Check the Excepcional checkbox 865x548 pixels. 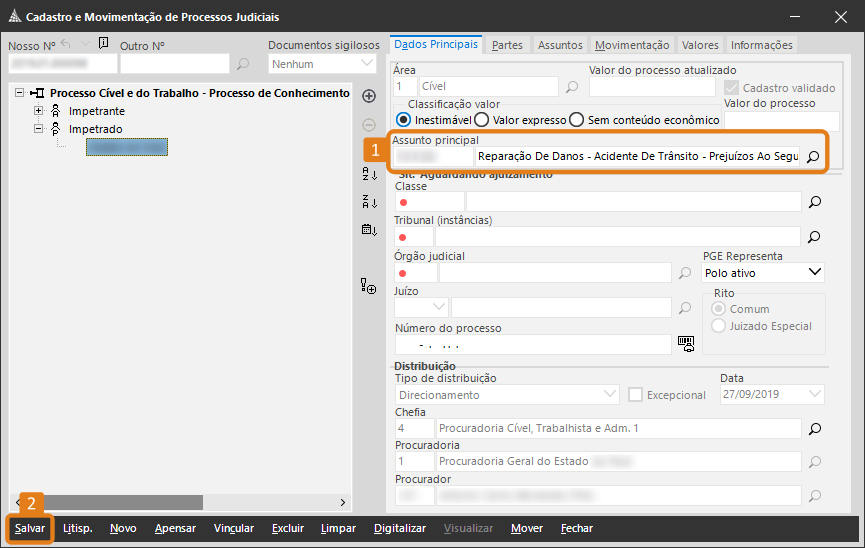[x=635, y=395]
